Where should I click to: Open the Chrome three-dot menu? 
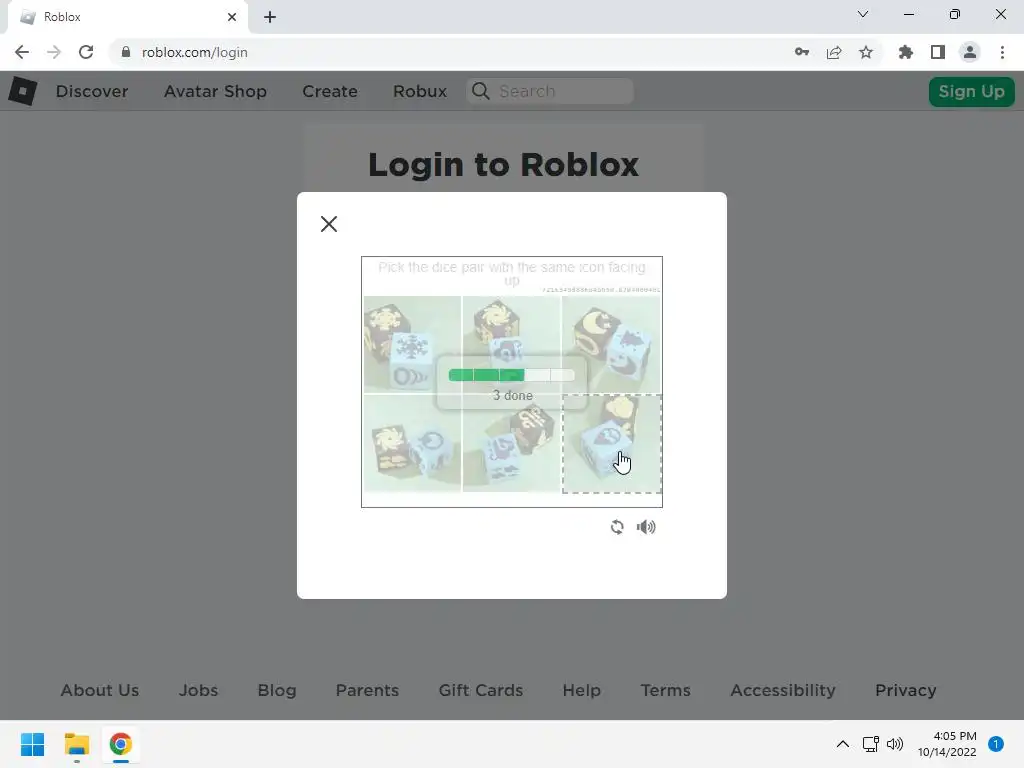point(1002,52)
